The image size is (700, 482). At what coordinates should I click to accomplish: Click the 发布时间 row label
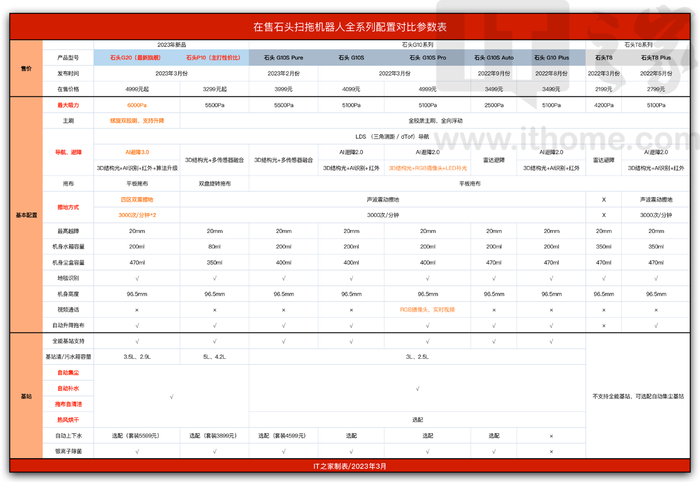pyautogui.click(x=68, y=73)
